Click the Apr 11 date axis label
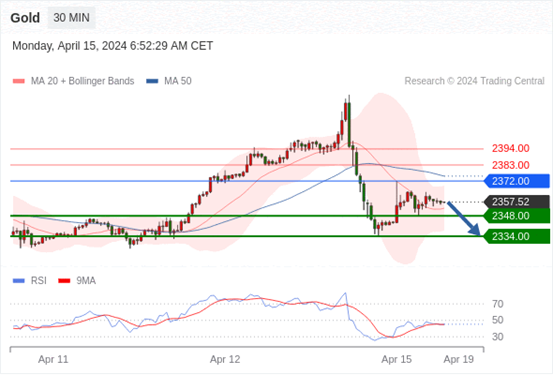Image resolution: width=553 pixels, height=375 pixels. pyautogui.click(x=53, y=359)
